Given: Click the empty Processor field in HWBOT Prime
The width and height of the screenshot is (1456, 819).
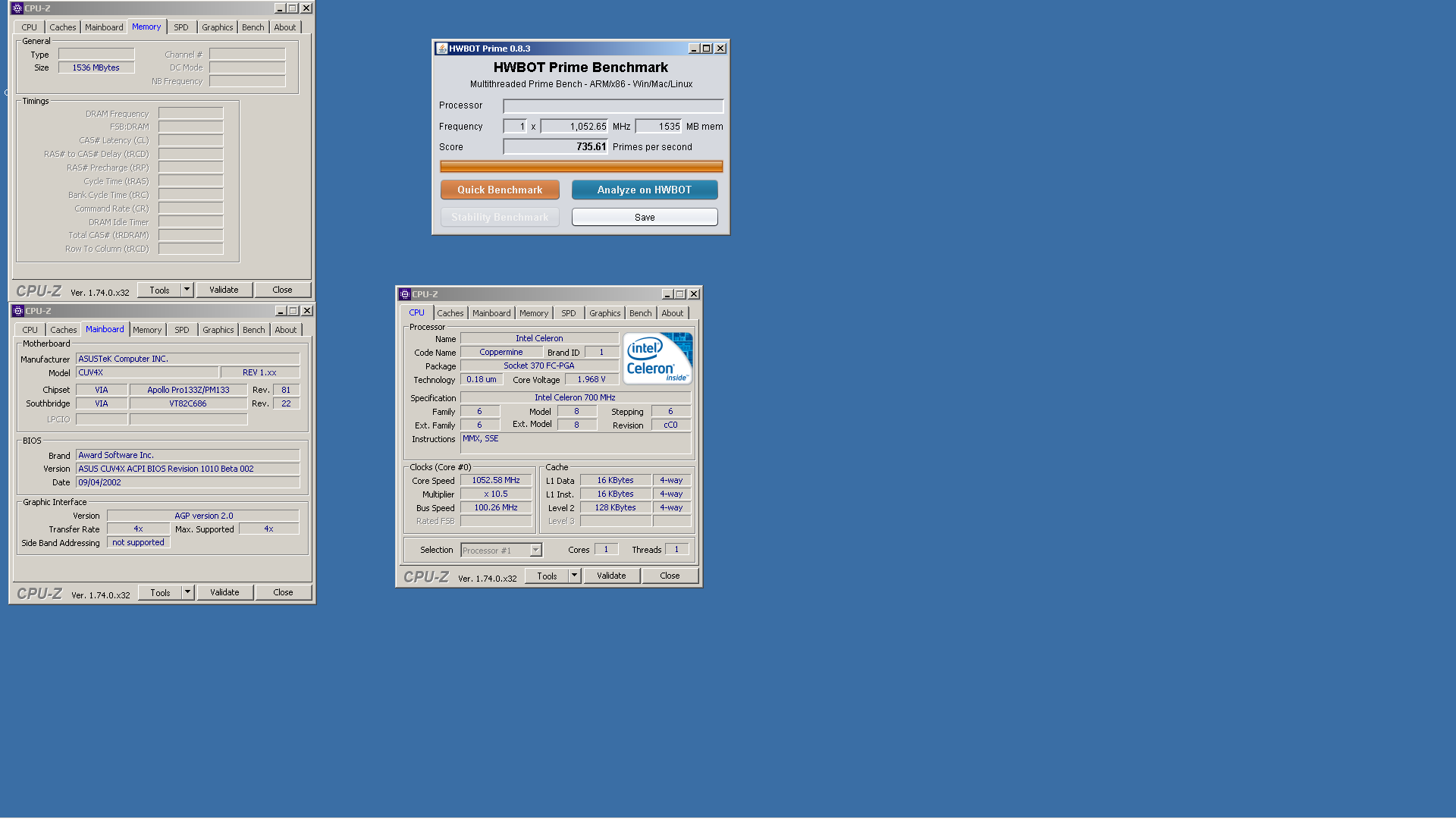Looking at the screenshot, I should (613, 106).
